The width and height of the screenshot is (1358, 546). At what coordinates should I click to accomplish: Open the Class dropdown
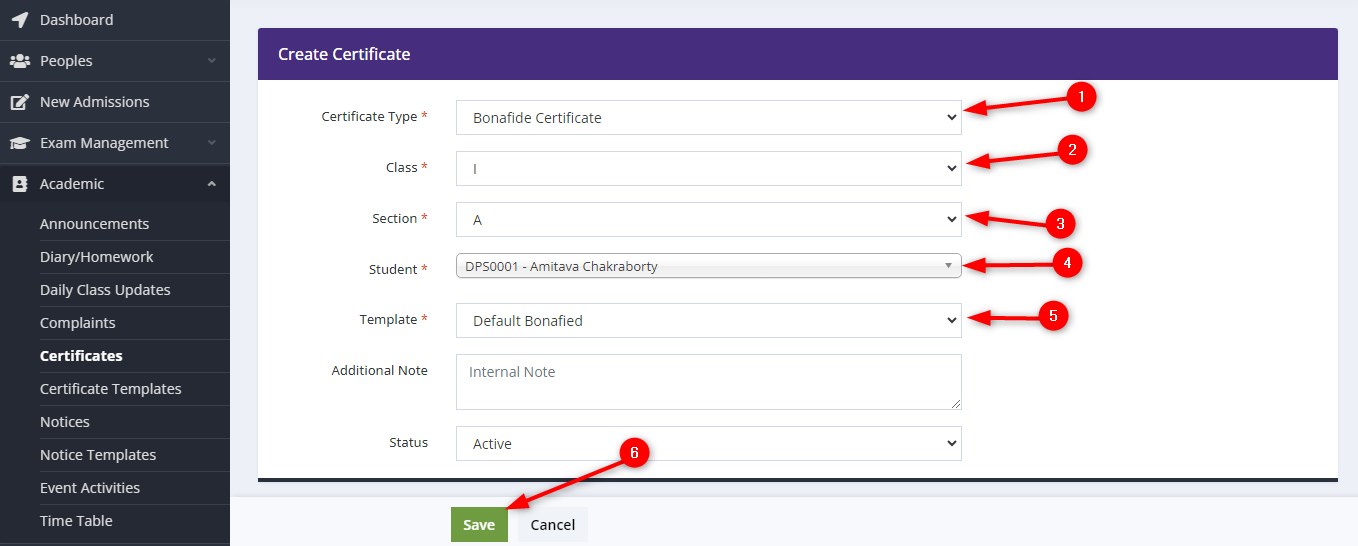(708, 168)
